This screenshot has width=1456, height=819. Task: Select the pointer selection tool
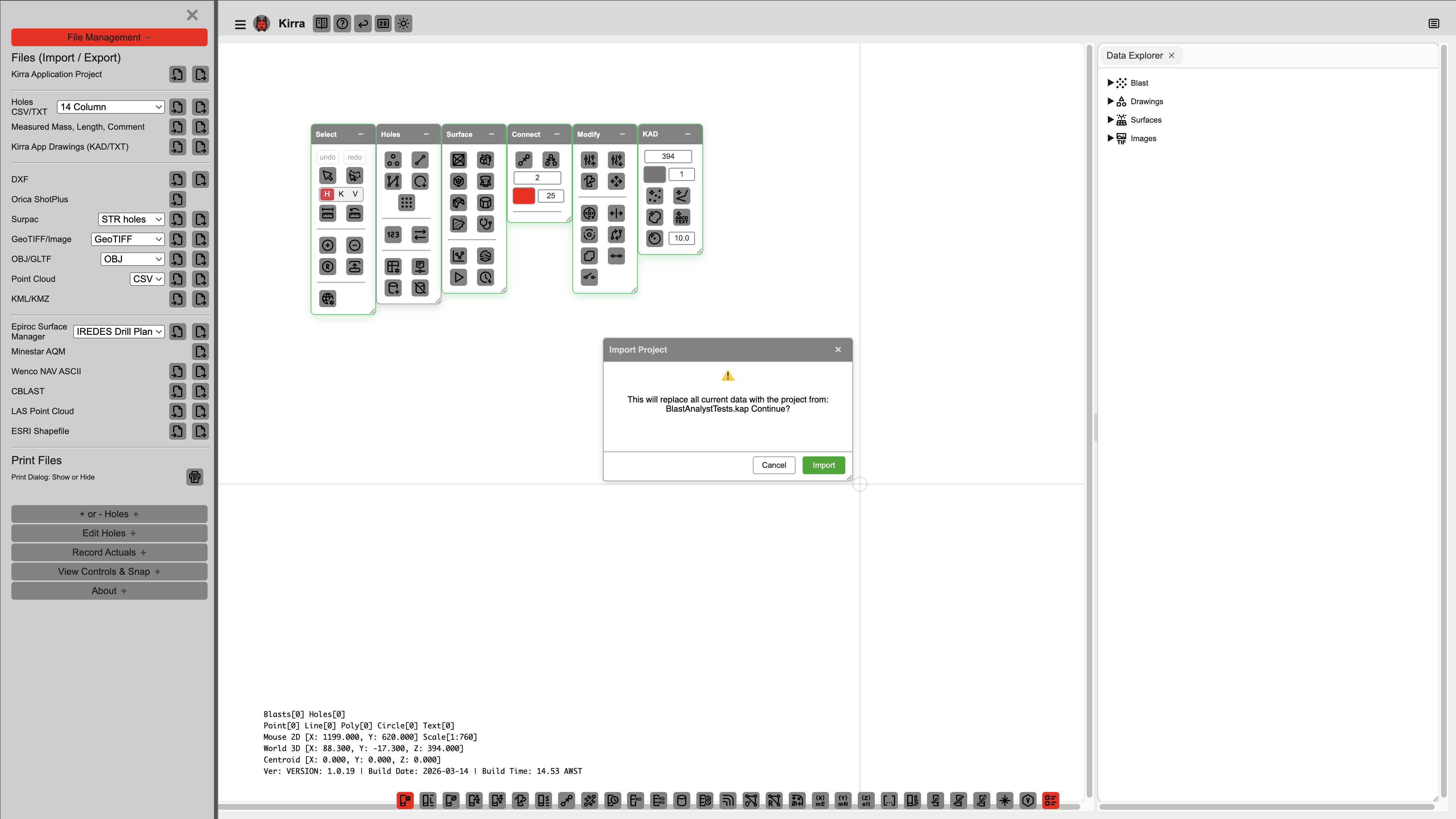[x=327, y=176]
